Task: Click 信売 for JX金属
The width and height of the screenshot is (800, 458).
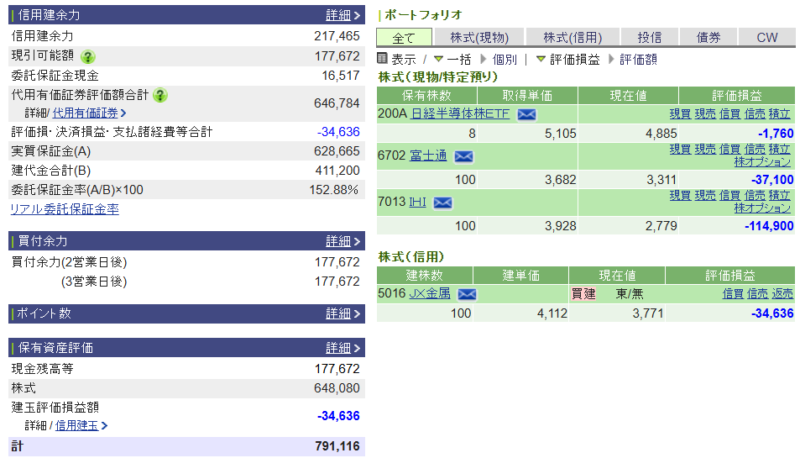Action: click(x=757, y=294)
